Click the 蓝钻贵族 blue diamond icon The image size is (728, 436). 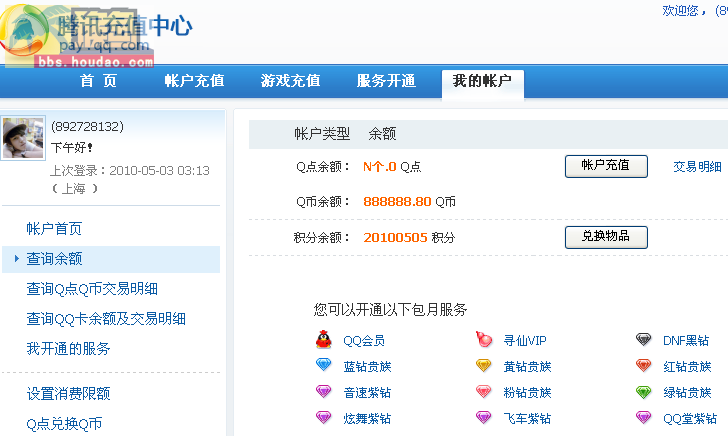tap(323, 365)
